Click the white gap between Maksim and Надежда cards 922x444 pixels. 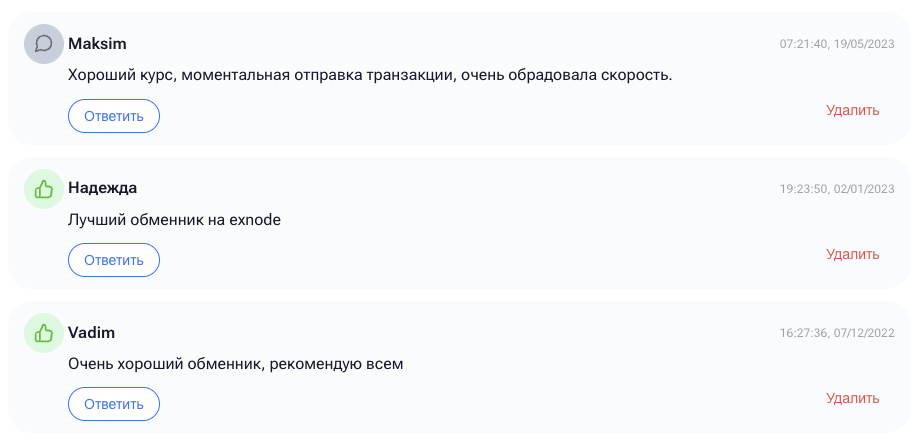[x=461, y=151]
